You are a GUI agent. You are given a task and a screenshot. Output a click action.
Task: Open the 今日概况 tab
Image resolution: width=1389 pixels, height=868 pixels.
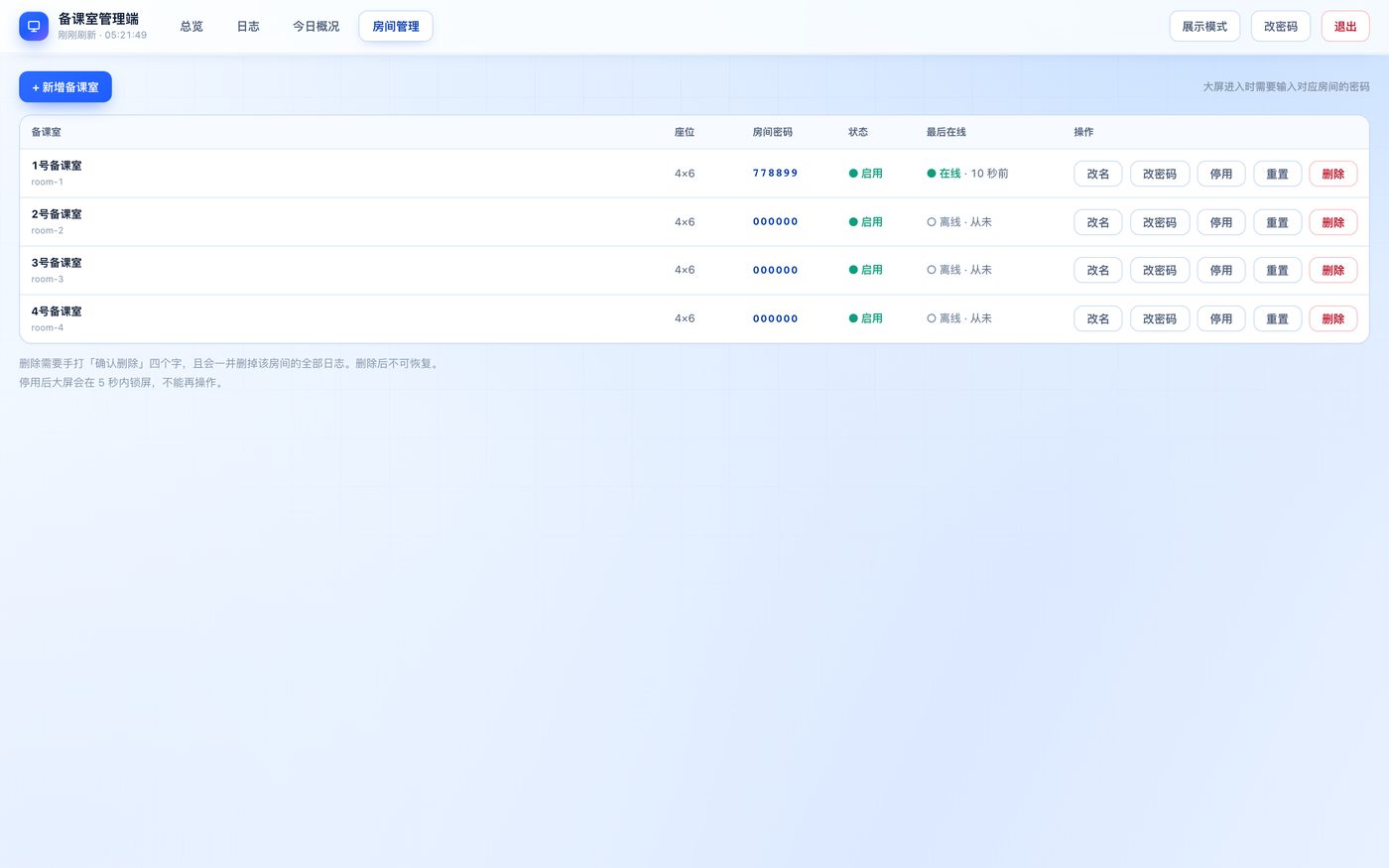[x=316, y=26]
